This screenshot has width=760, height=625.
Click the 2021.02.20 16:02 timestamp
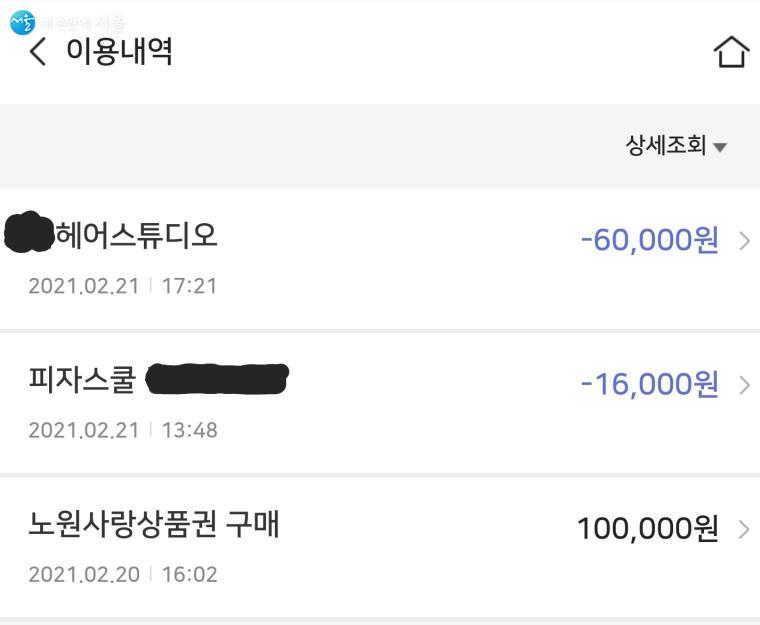[122, 574]
